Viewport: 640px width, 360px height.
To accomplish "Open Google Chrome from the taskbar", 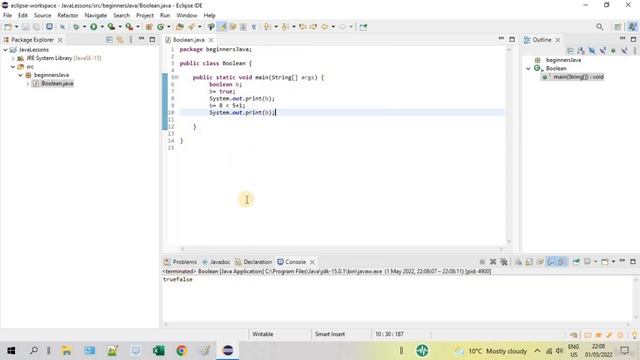I will pos(182,351).
